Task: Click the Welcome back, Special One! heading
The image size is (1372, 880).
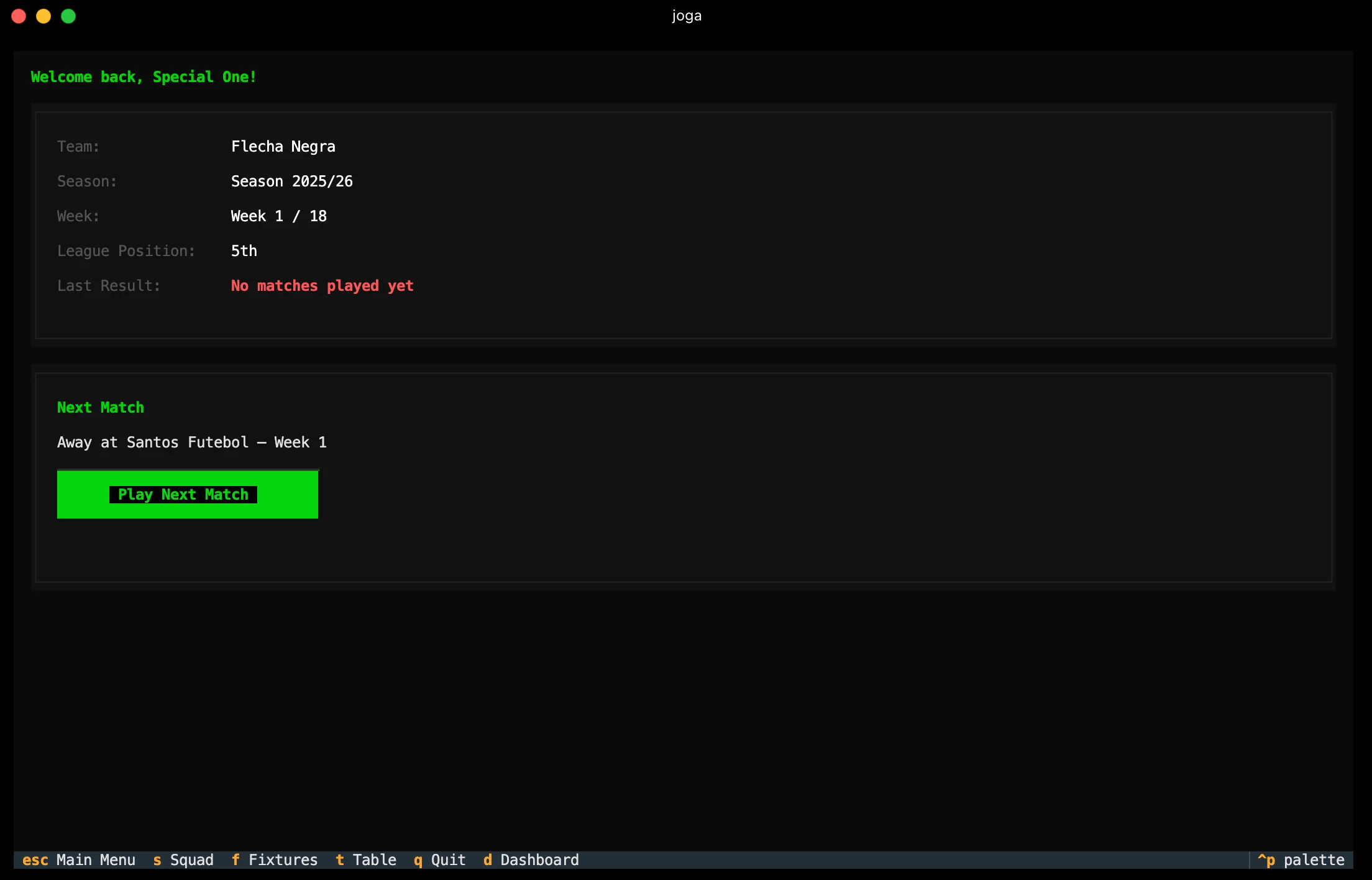Action: pyautogui.click(x=144, y=77)
